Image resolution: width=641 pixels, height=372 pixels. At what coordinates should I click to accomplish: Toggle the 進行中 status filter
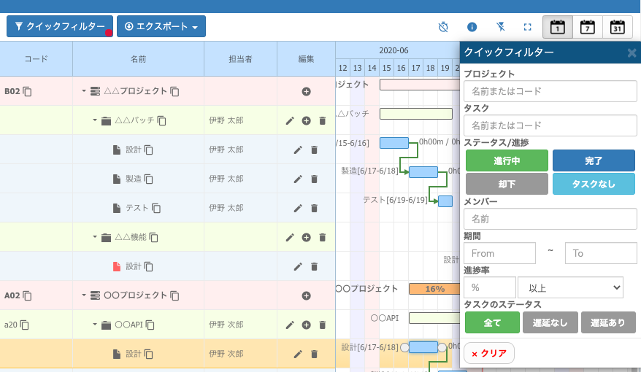[x=507, y=161]
